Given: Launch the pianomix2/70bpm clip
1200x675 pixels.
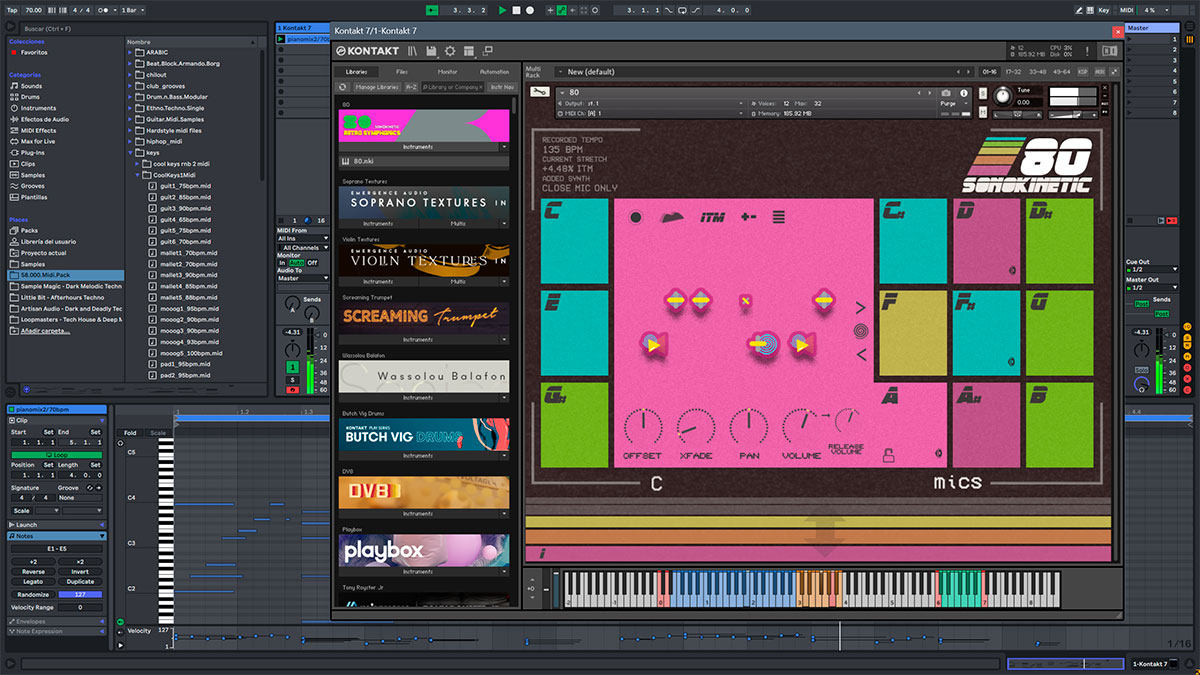Looking at the screenshot, I should (280, 39).
